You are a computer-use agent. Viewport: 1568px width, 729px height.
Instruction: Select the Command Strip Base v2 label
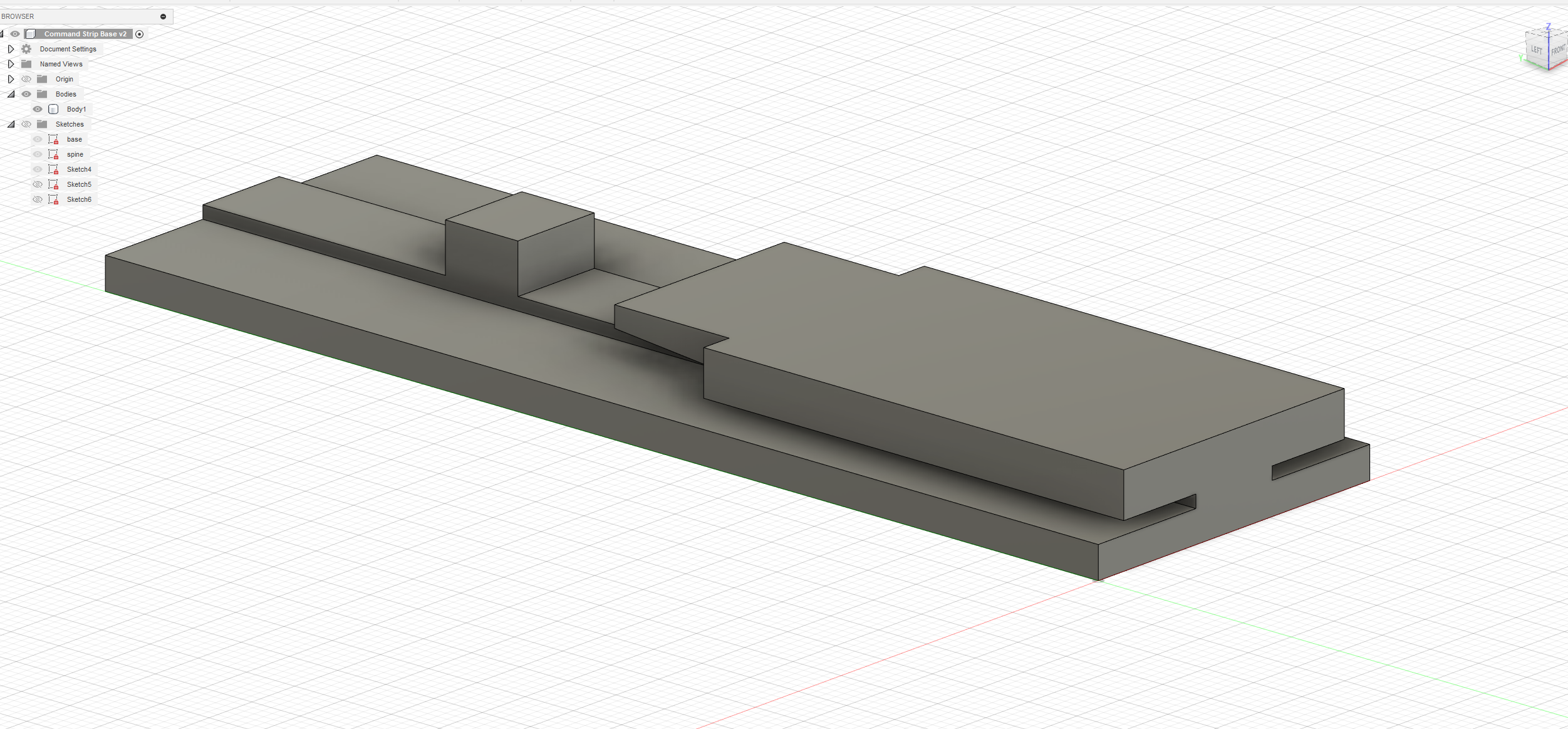click(x=85, y=34)
